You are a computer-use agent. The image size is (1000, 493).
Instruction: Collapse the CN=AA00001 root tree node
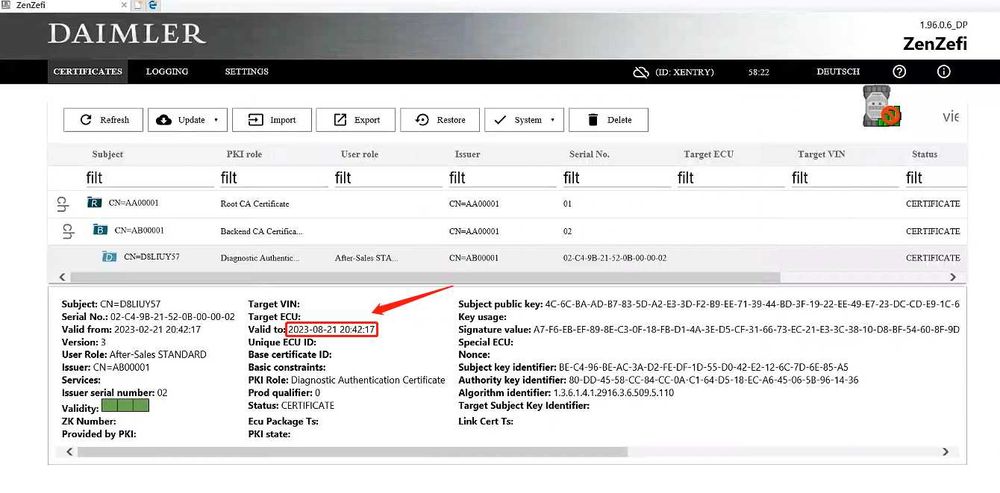[x=62, y=204]
